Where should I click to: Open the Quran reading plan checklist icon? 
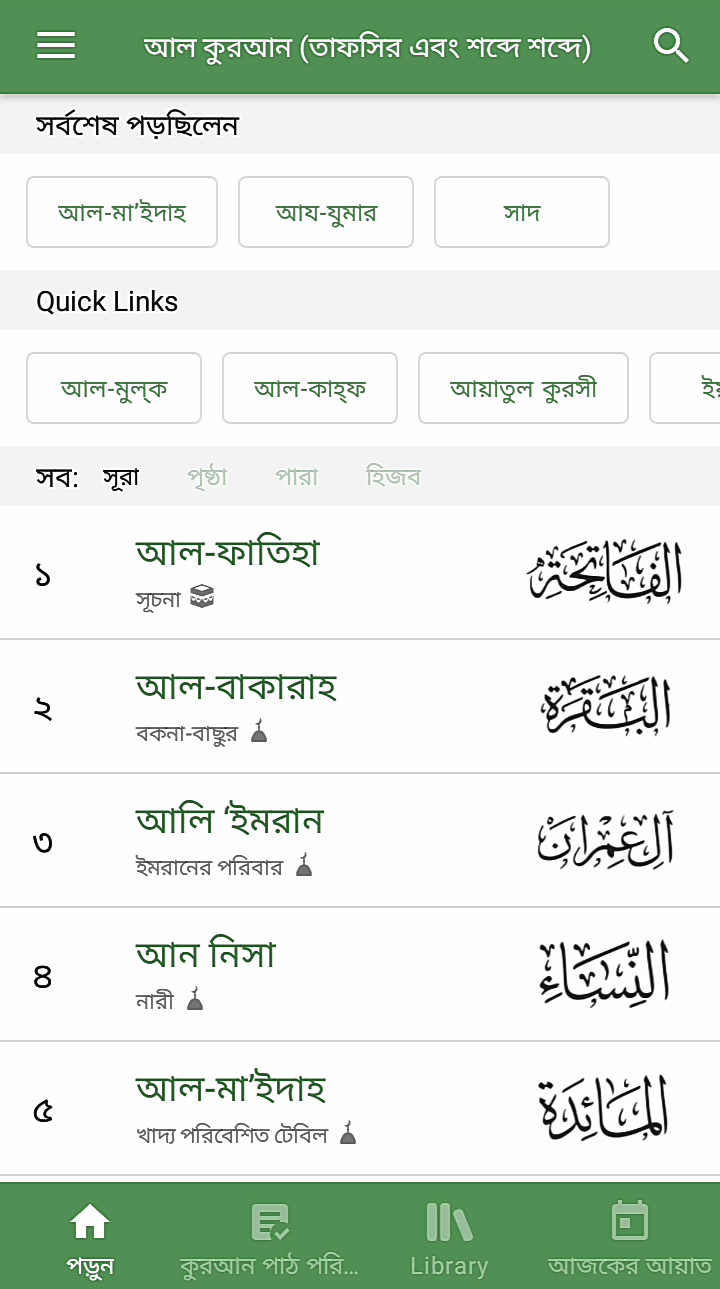pos(269,1221)
